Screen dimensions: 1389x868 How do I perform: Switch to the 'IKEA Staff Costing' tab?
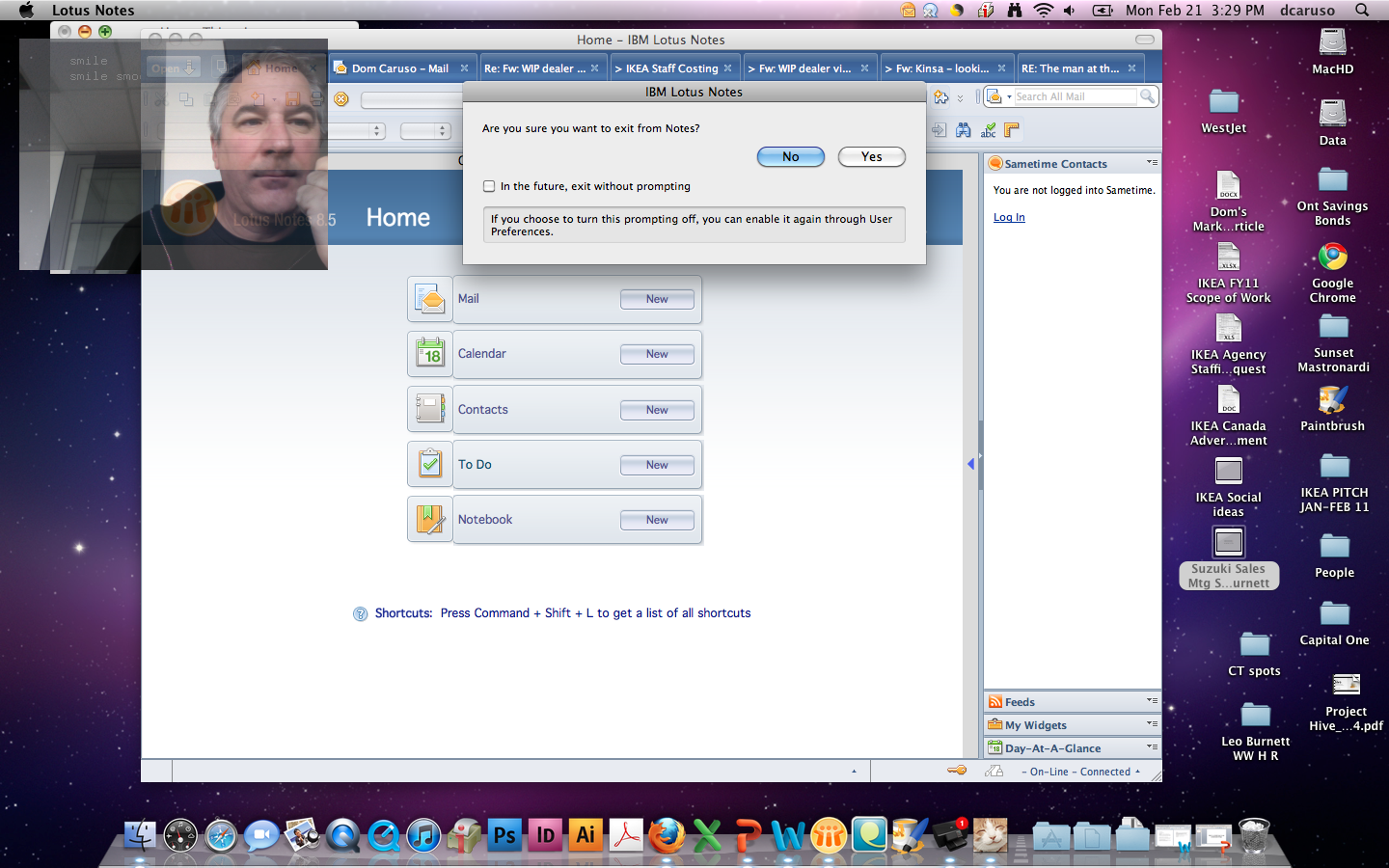(x=671, y=68)
